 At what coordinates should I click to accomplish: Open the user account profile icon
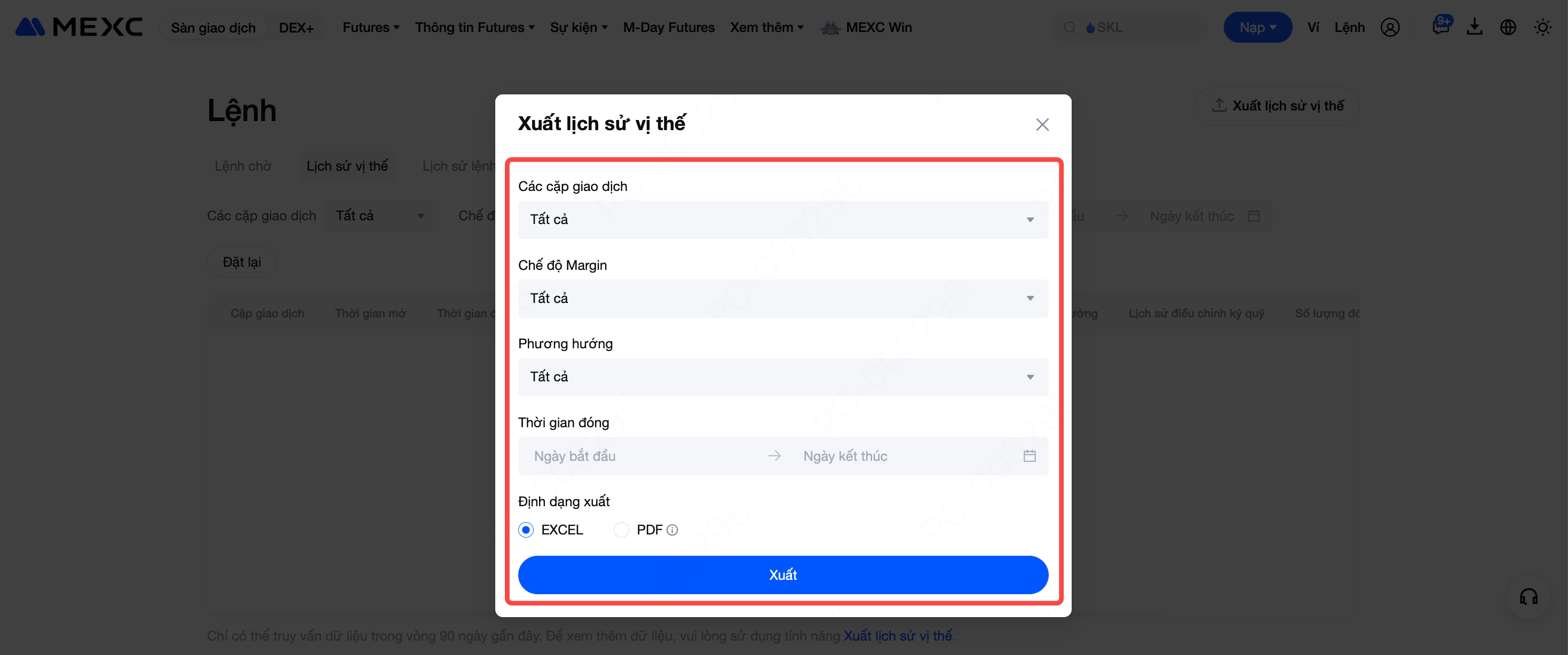(x=1390, y=27)
